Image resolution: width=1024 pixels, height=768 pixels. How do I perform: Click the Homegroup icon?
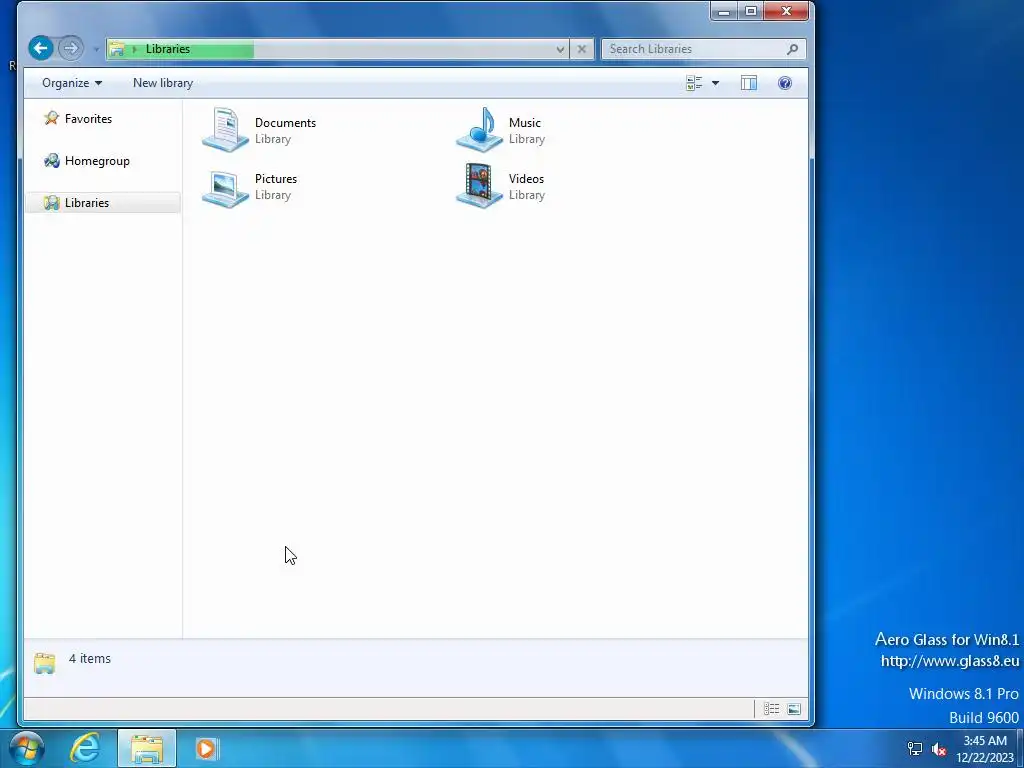point(52,161)
